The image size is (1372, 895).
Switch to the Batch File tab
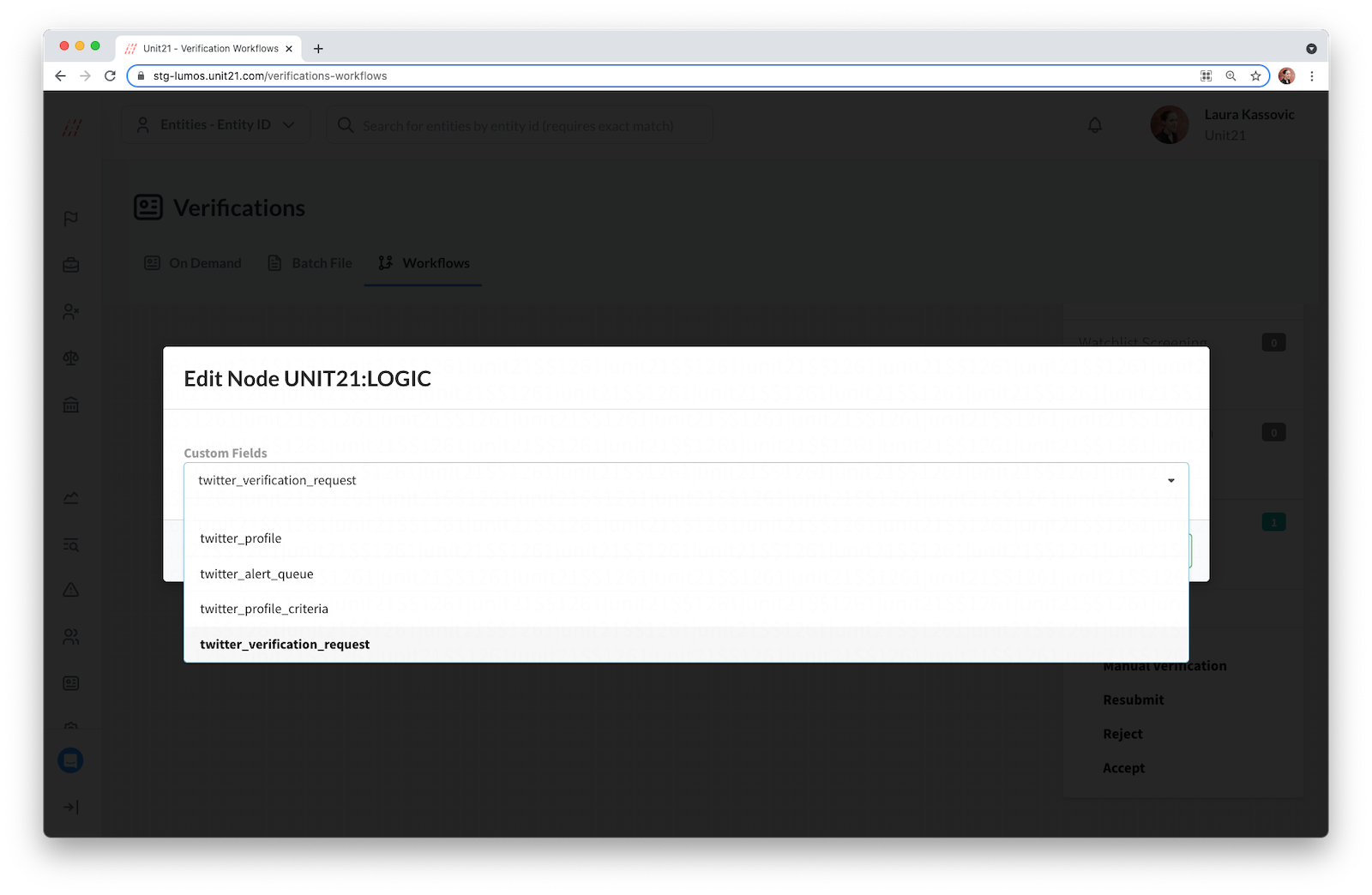tap(310, 263)
